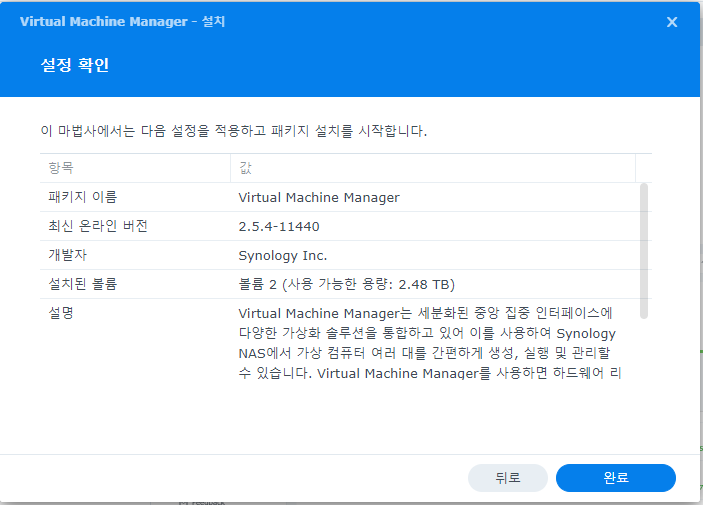Close the Virtual Machine Manager install dialog
The image size is (703, 505).
point(672,22)
